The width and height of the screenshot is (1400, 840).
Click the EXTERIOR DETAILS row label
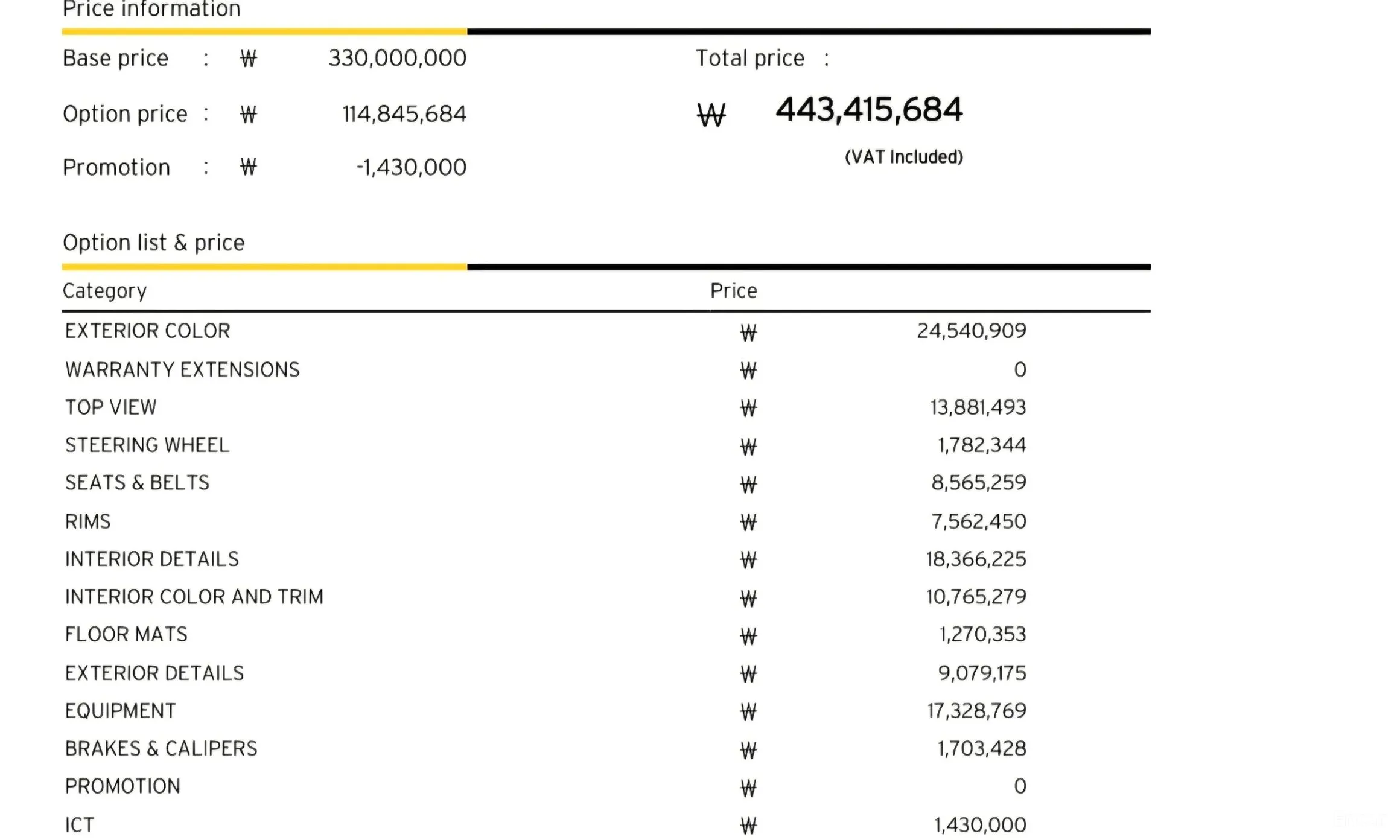coord(154,673)
